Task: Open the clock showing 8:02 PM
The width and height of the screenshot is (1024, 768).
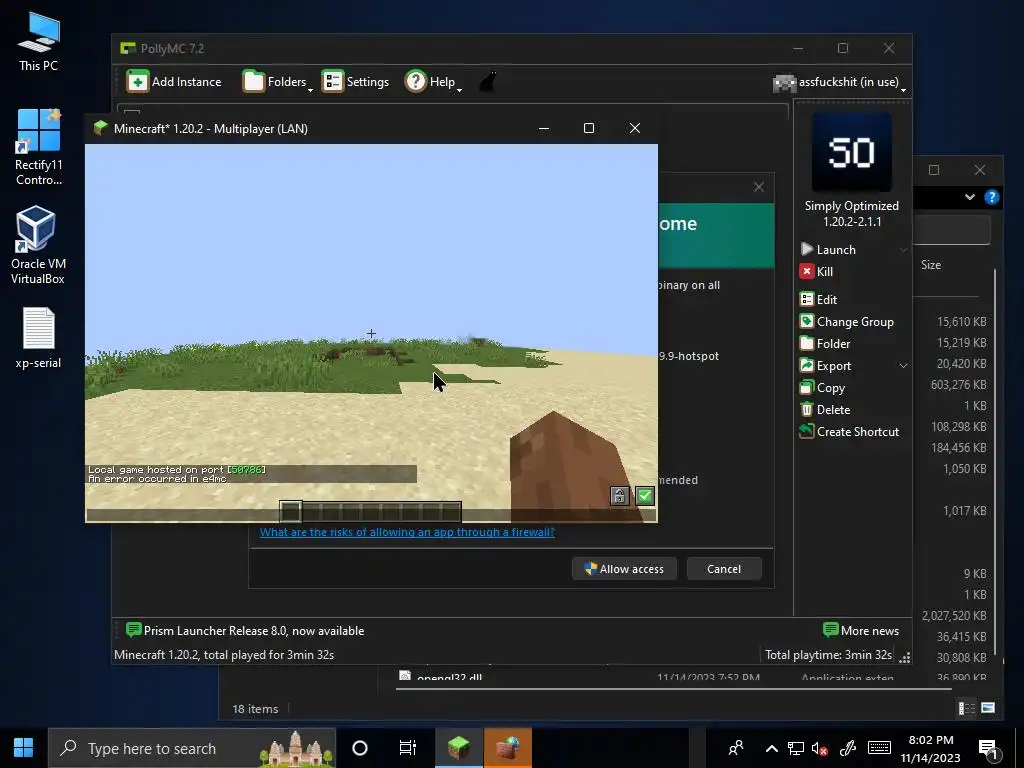Action: click(931, 749)
